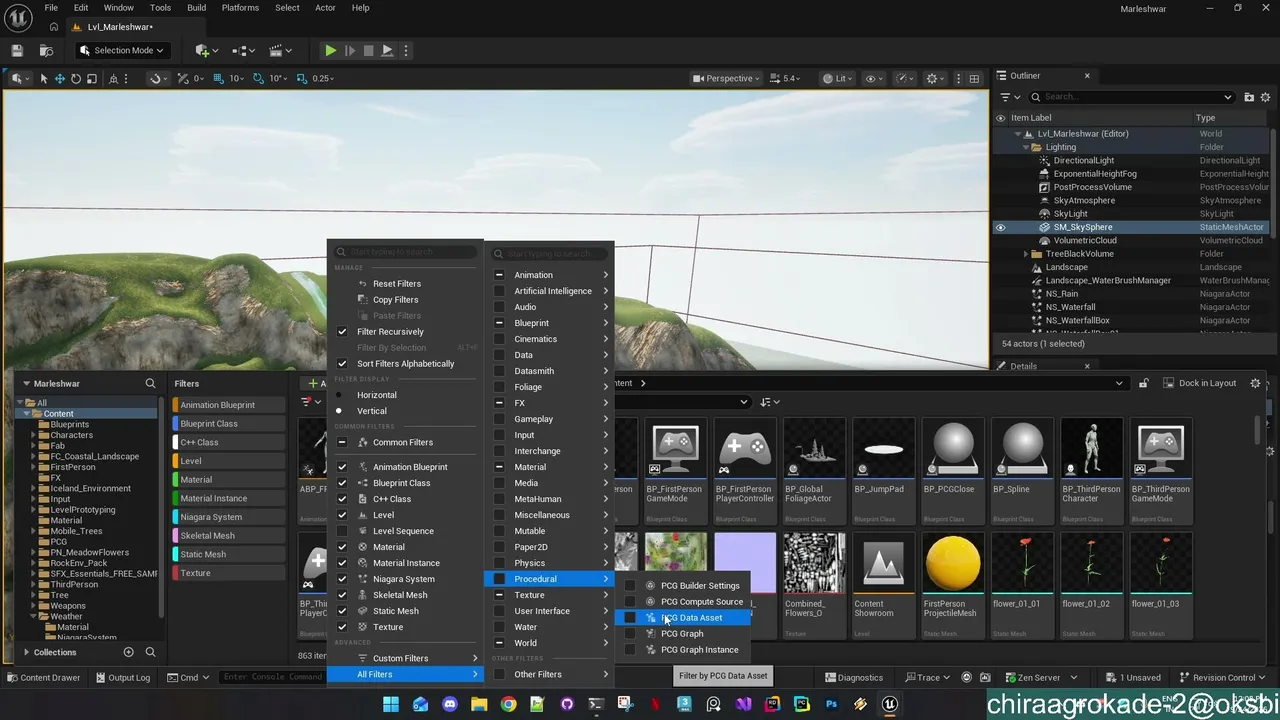Click the add collection plus icon
The image size is (1280, 720).
pos(128,652)
